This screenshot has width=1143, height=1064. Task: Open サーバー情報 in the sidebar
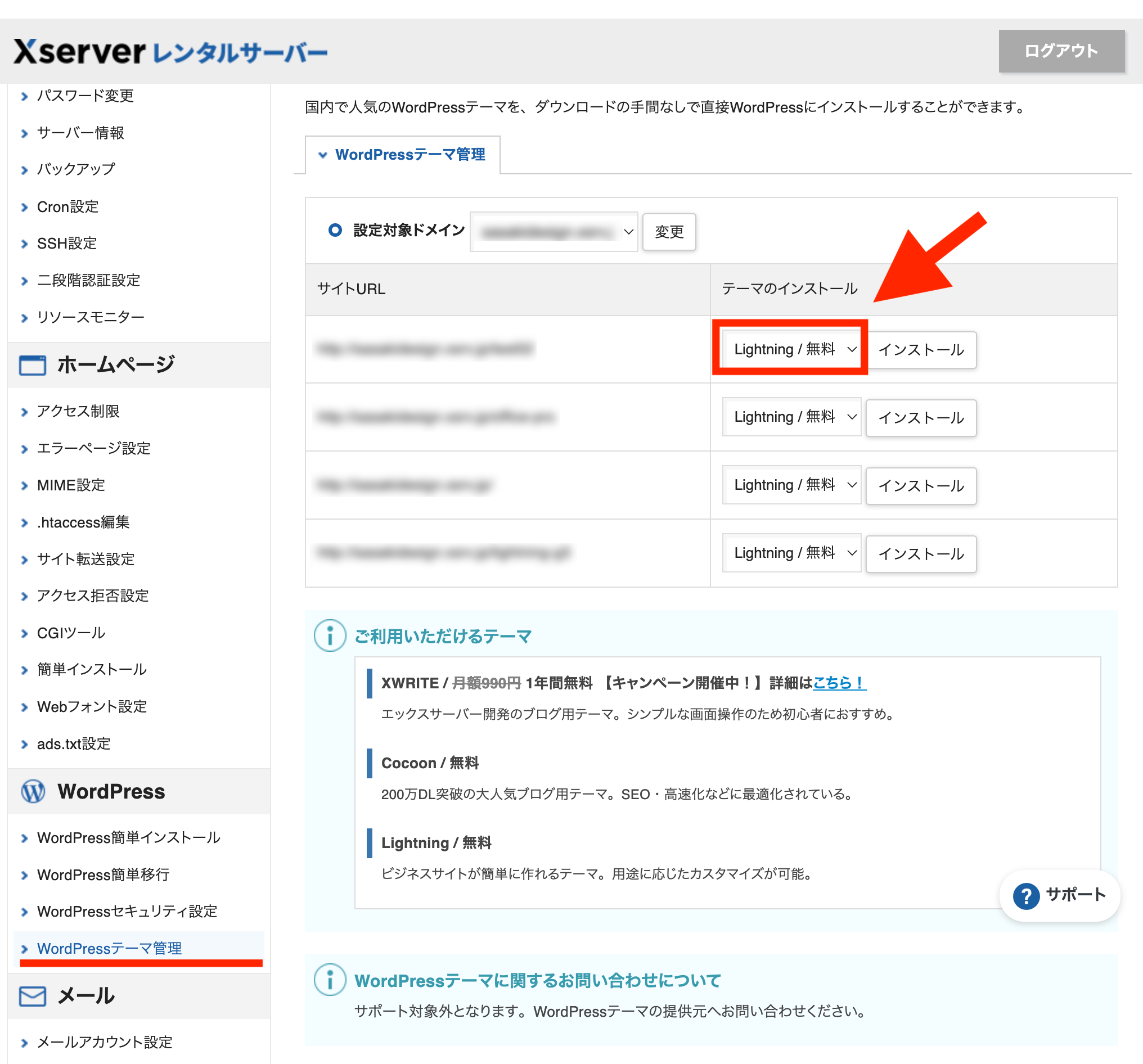[x=80, y=133]
